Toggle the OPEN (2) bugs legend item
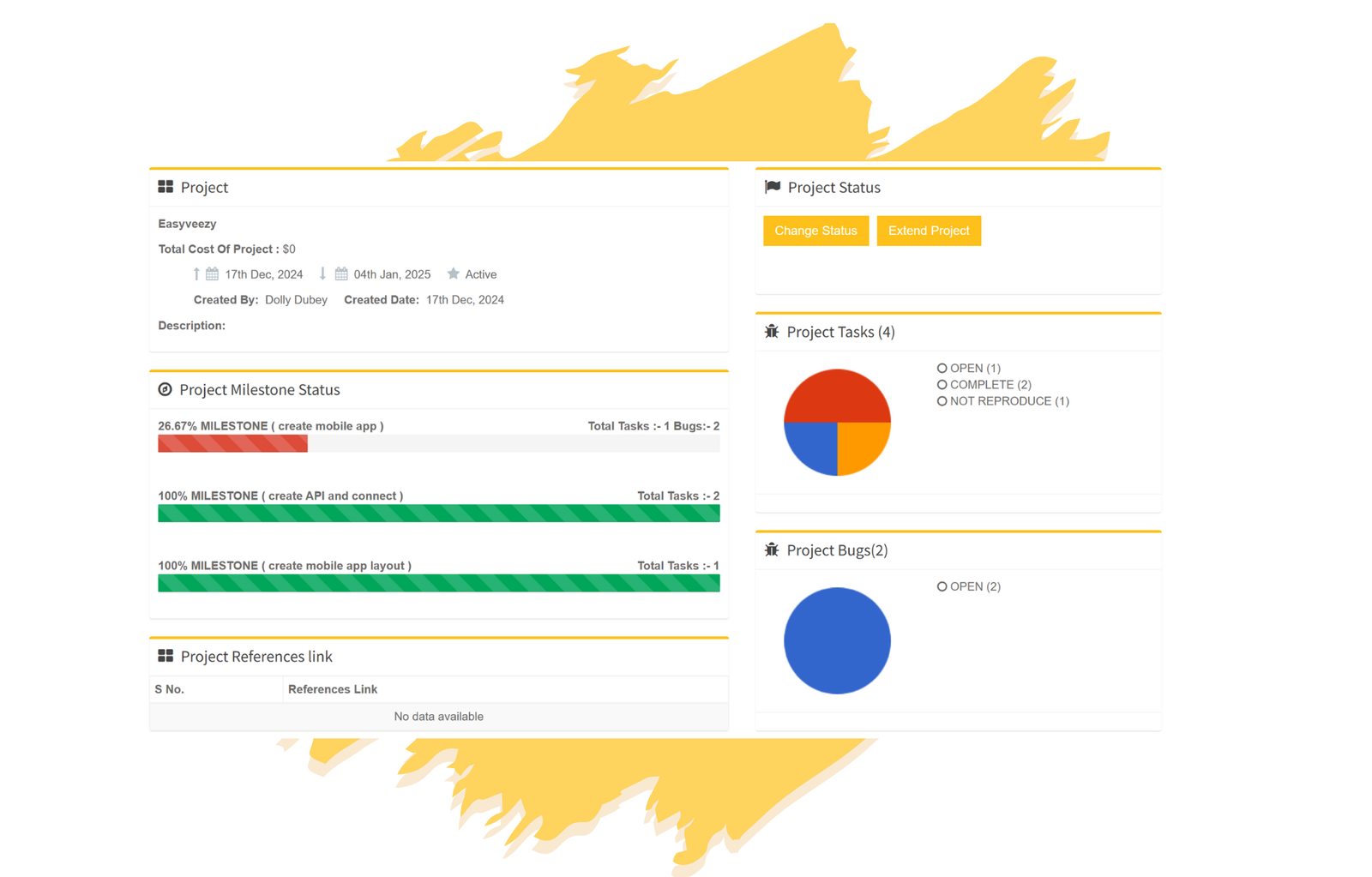 tap(969, 587)
